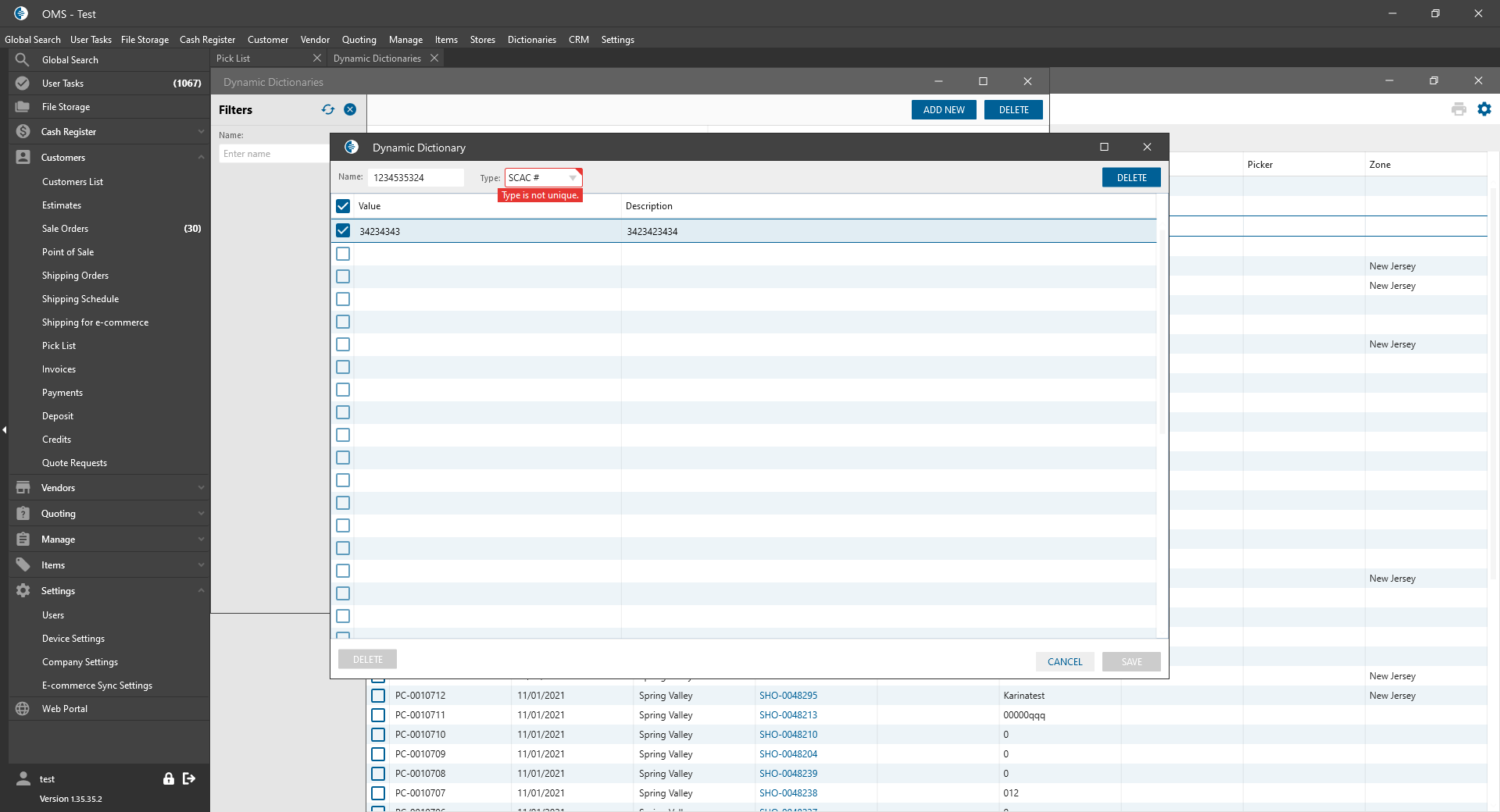1500x812 pixels.
Task: Click CANCEL in the Dynamic Dictionary dialog
Action: pyautogui.click(x=1065, y=661)
